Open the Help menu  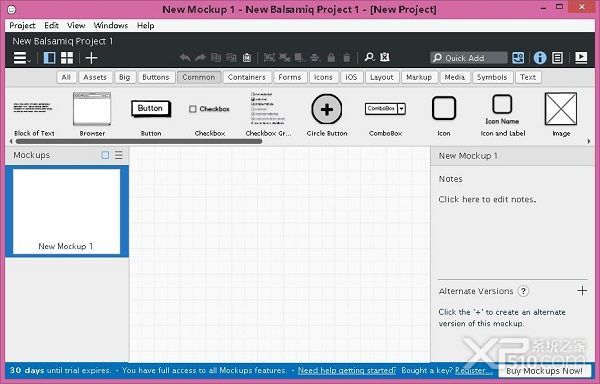(145, 26)
